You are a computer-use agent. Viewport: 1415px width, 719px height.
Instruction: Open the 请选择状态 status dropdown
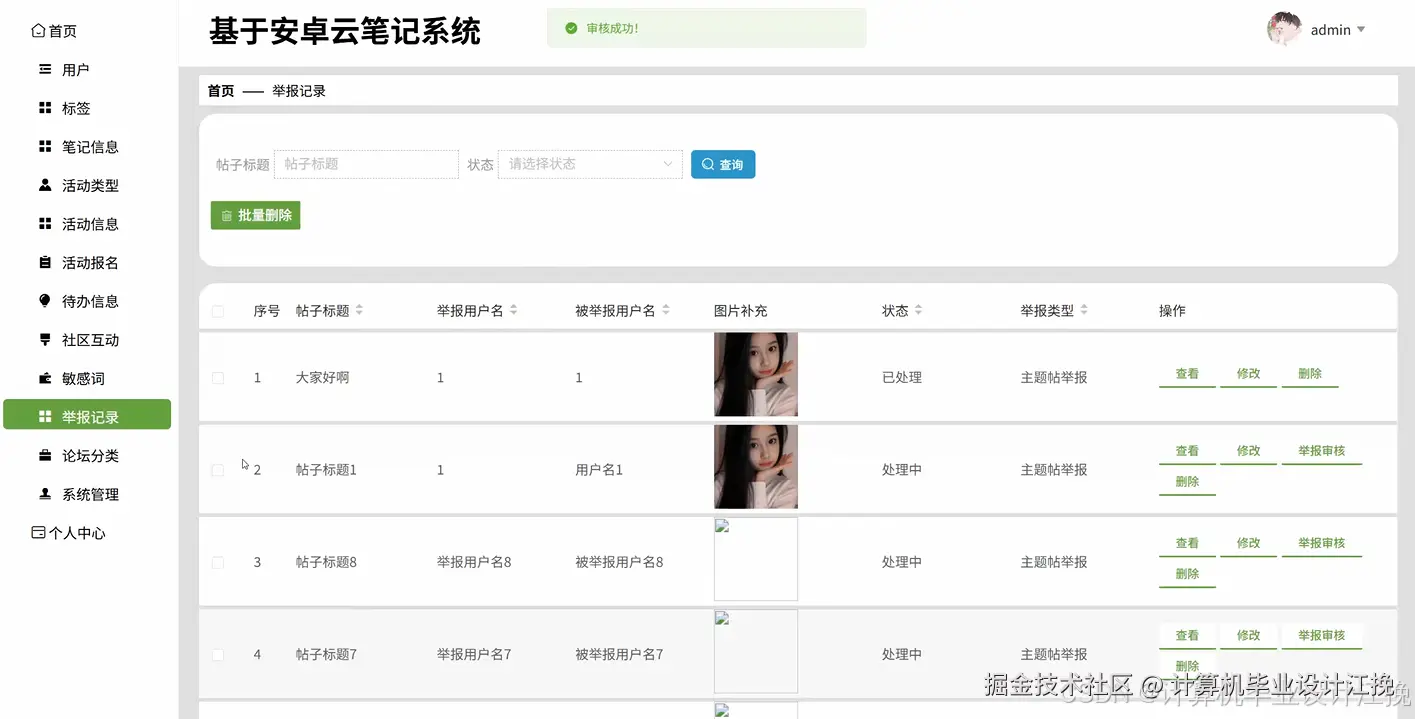click(x=590, y=164)
